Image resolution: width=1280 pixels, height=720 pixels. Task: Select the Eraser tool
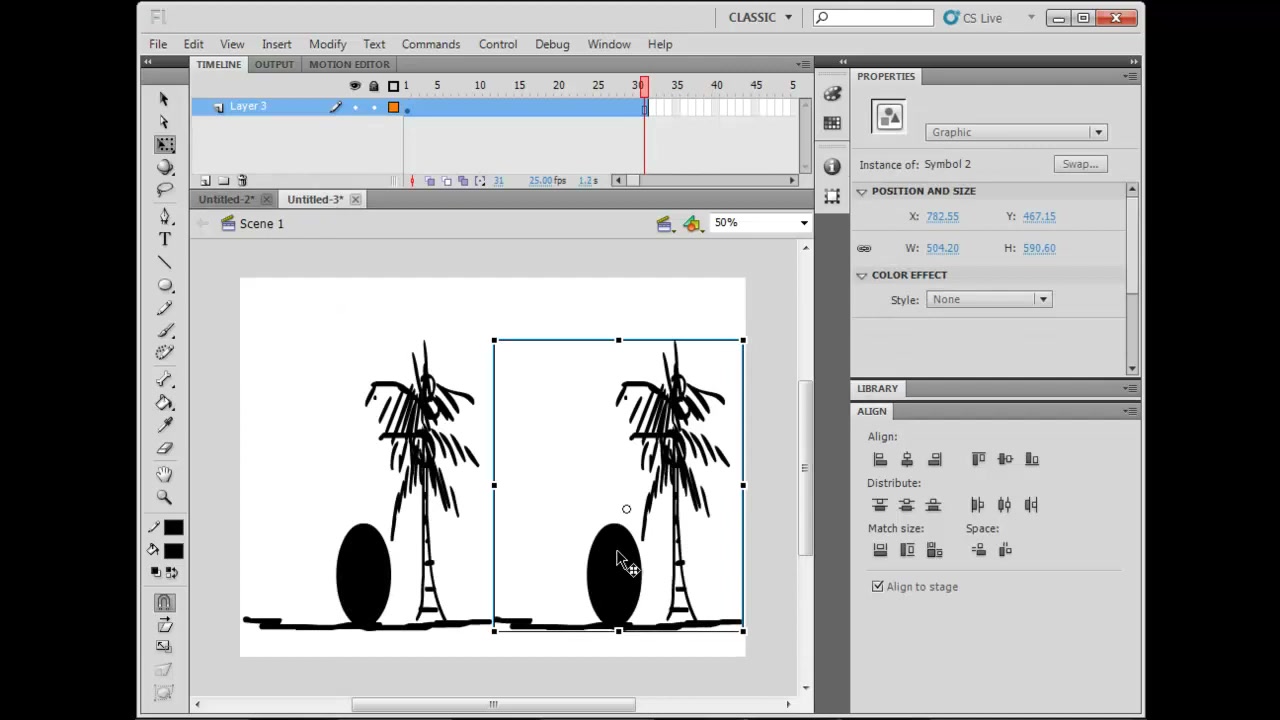click(x=165, y=449)
